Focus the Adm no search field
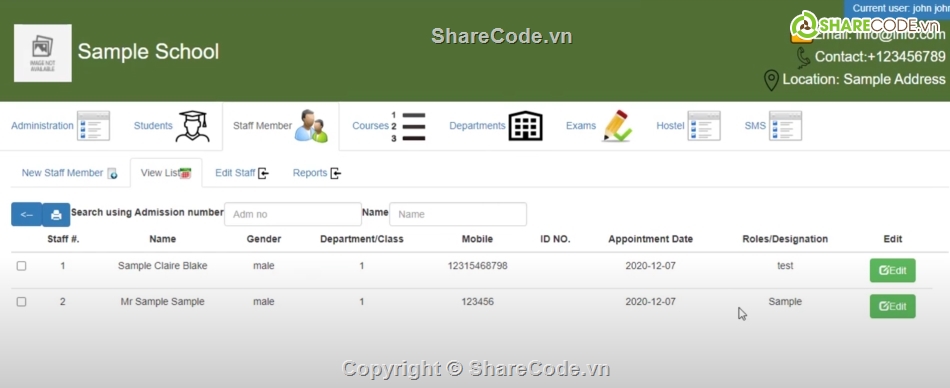The height and width of the screenshot is (388, 950). point(293,214)
